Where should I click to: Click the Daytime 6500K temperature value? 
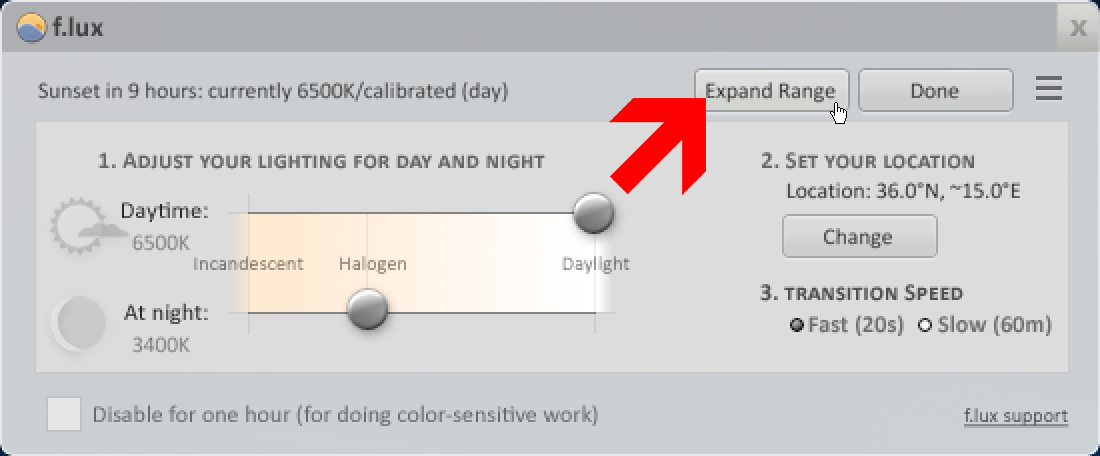(x=161, y=243)
